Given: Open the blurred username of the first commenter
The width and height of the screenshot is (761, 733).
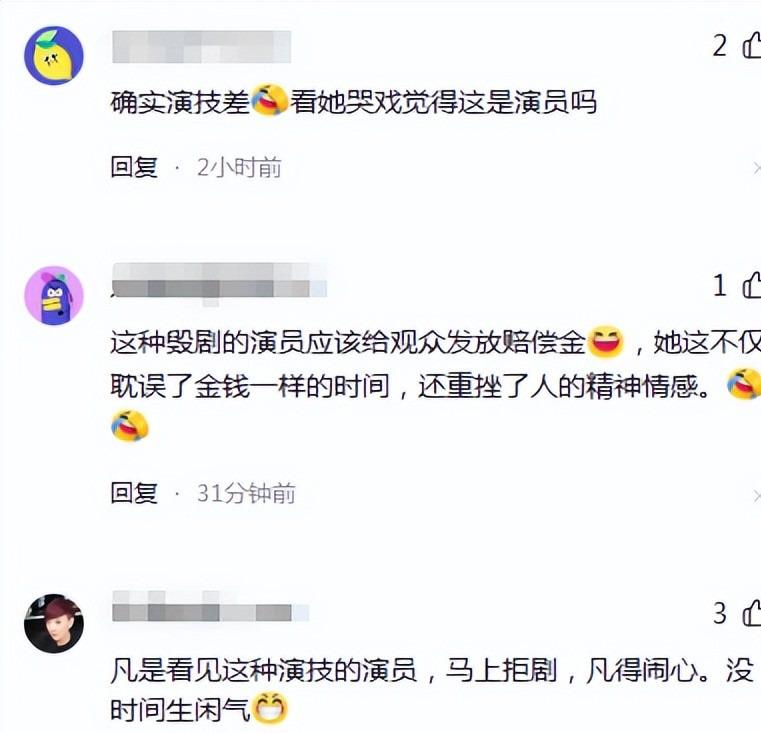Looking at the screenshot, I should tap(201, 47).
